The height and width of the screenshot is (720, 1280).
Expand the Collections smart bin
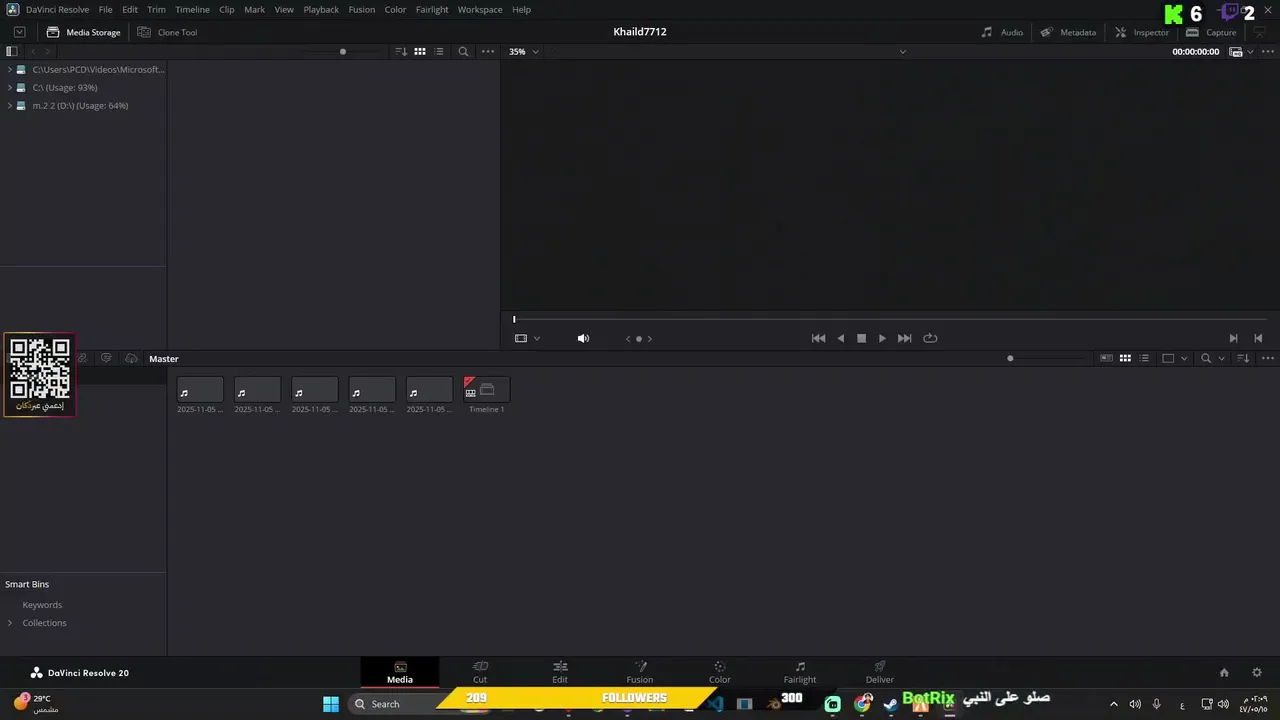coord(10,623)
